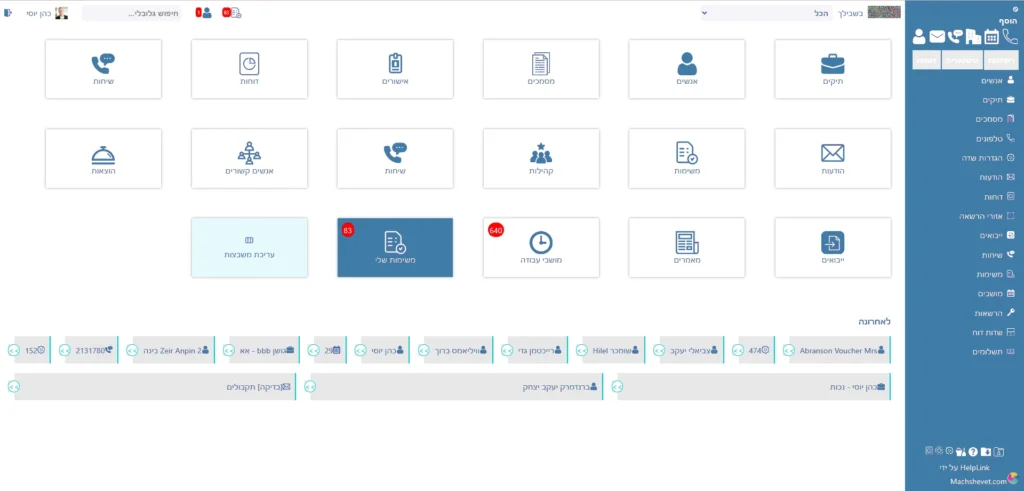Click the calendar icon in the הוסף toolbar
The height and width of the screenshot is (491, 1024).
click(991, 37)
